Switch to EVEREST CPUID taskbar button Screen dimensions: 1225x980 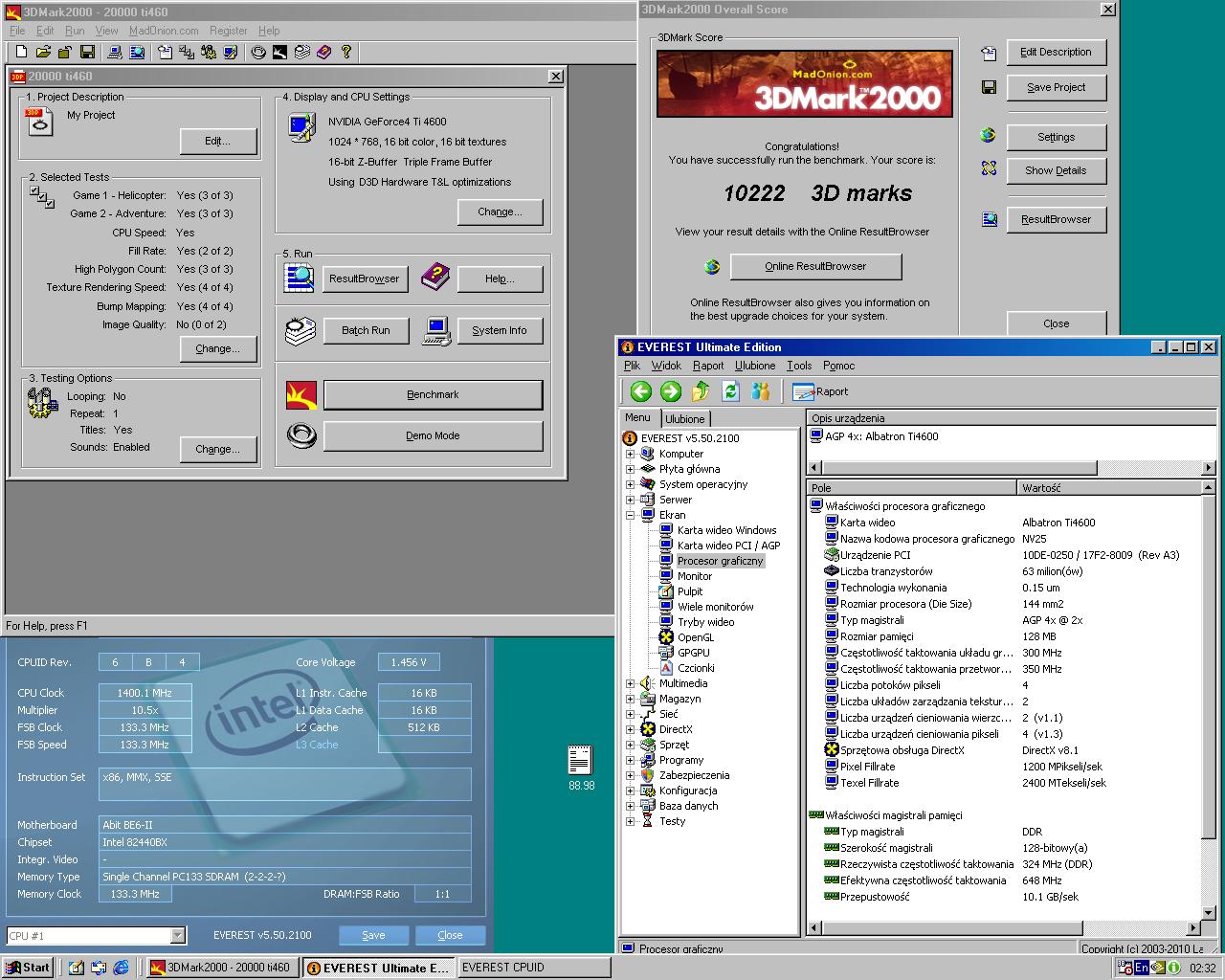tap(534, 968)
